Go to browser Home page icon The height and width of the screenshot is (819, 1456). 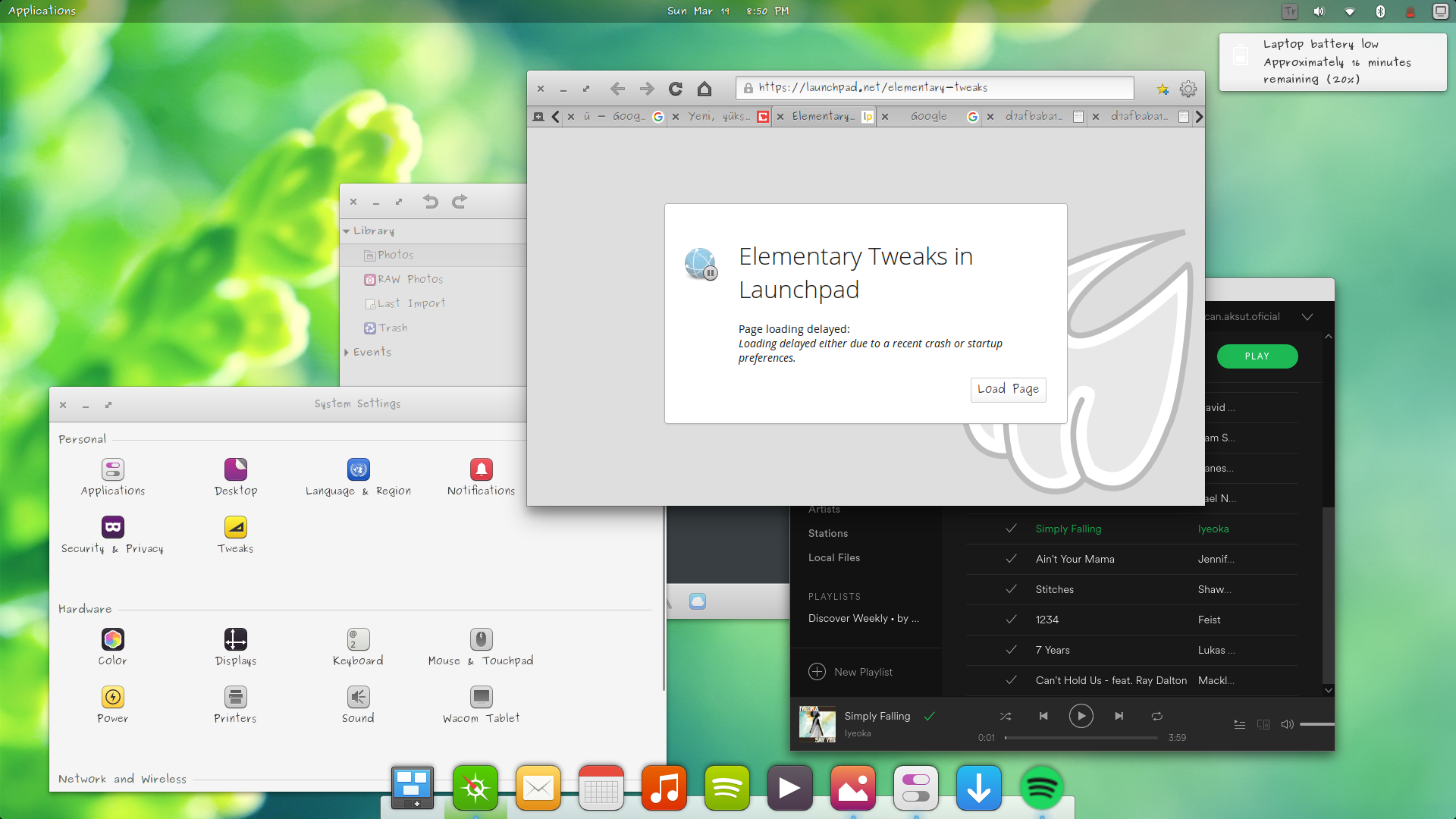[704, 89]
